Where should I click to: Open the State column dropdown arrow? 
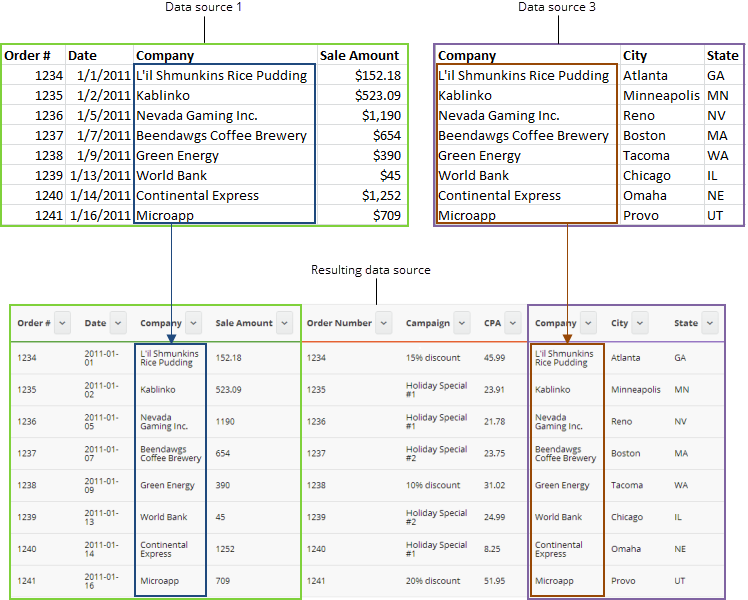710,323
